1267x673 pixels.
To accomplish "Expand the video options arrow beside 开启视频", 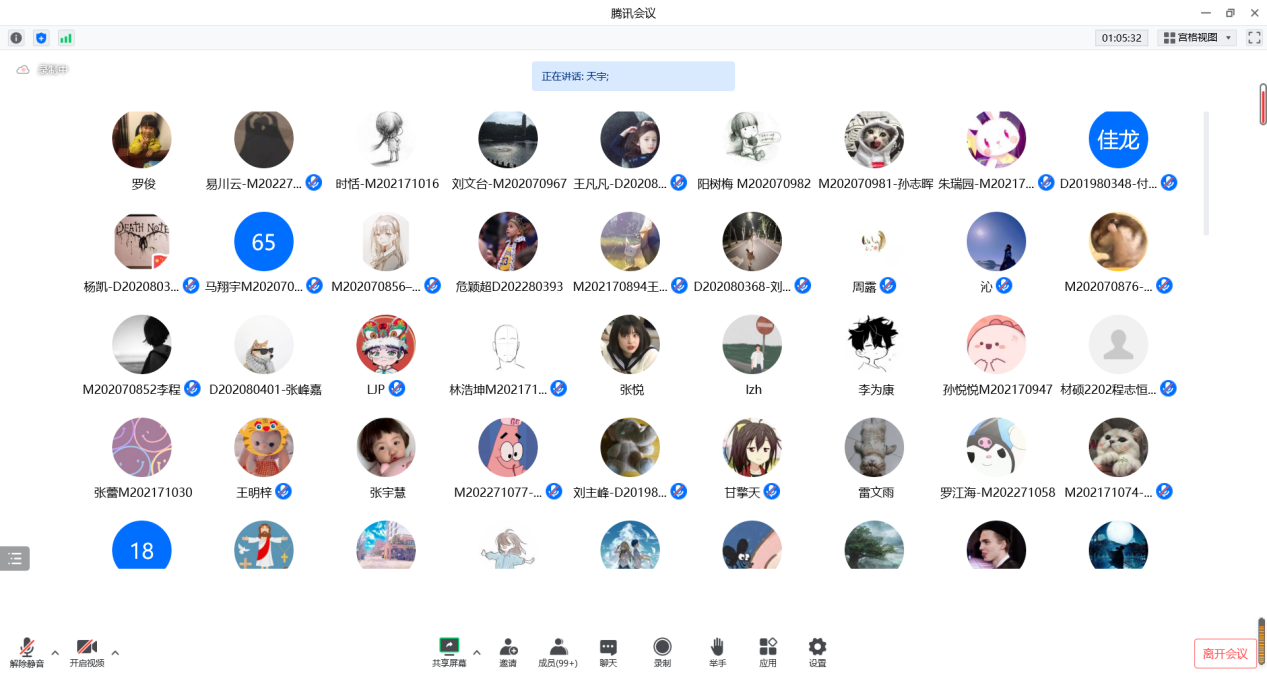I will 115,653.
